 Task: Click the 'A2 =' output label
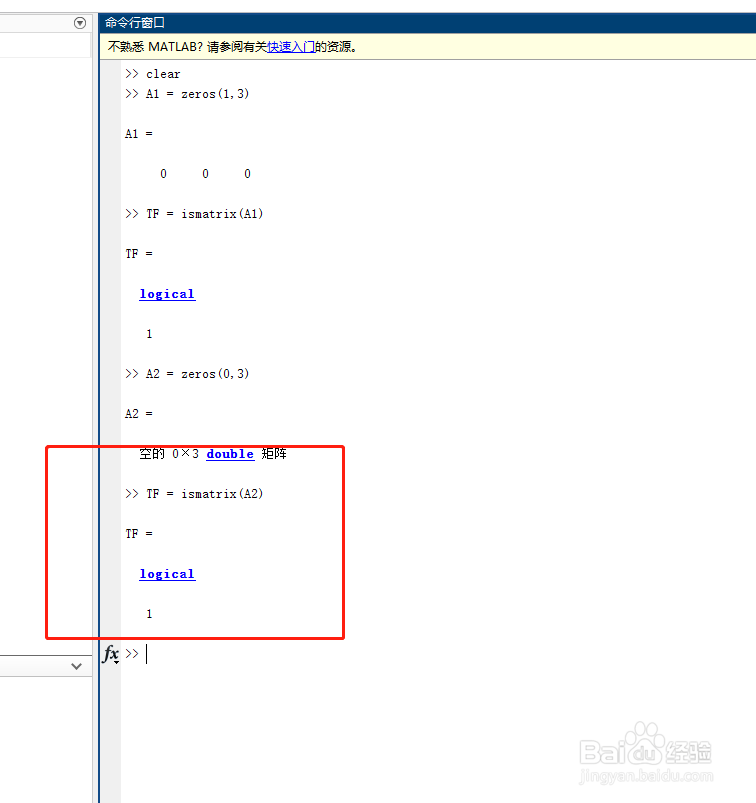pyautogui.click(x=139, y=414)
